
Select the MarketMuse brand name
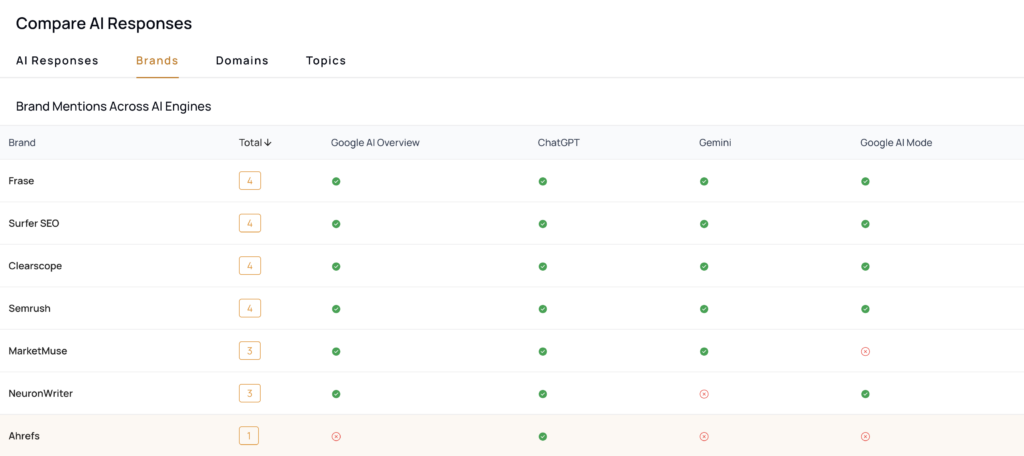[38, 351]
